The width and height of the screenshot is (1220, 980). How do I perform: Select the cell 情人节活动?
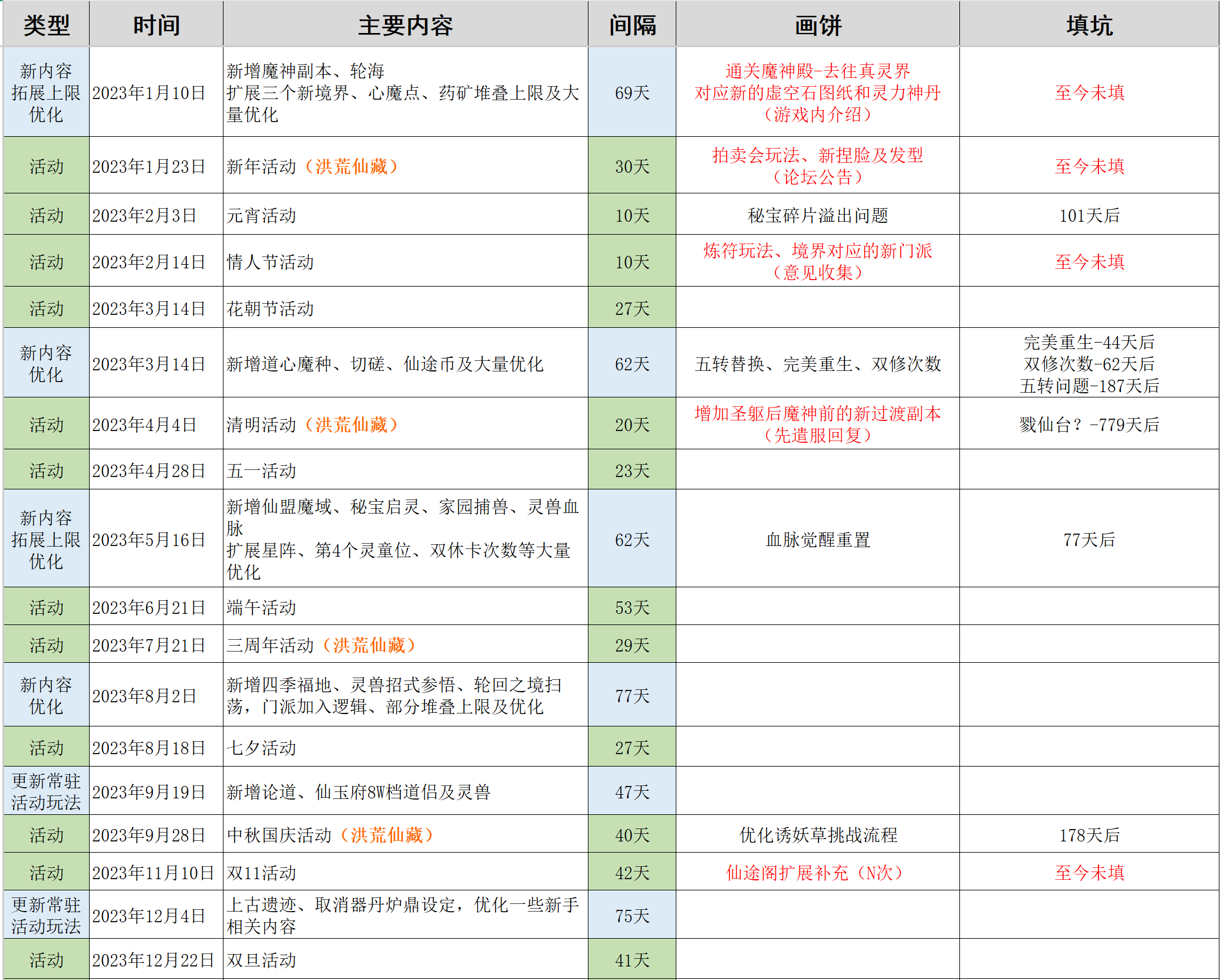click(x=406, y=261)
